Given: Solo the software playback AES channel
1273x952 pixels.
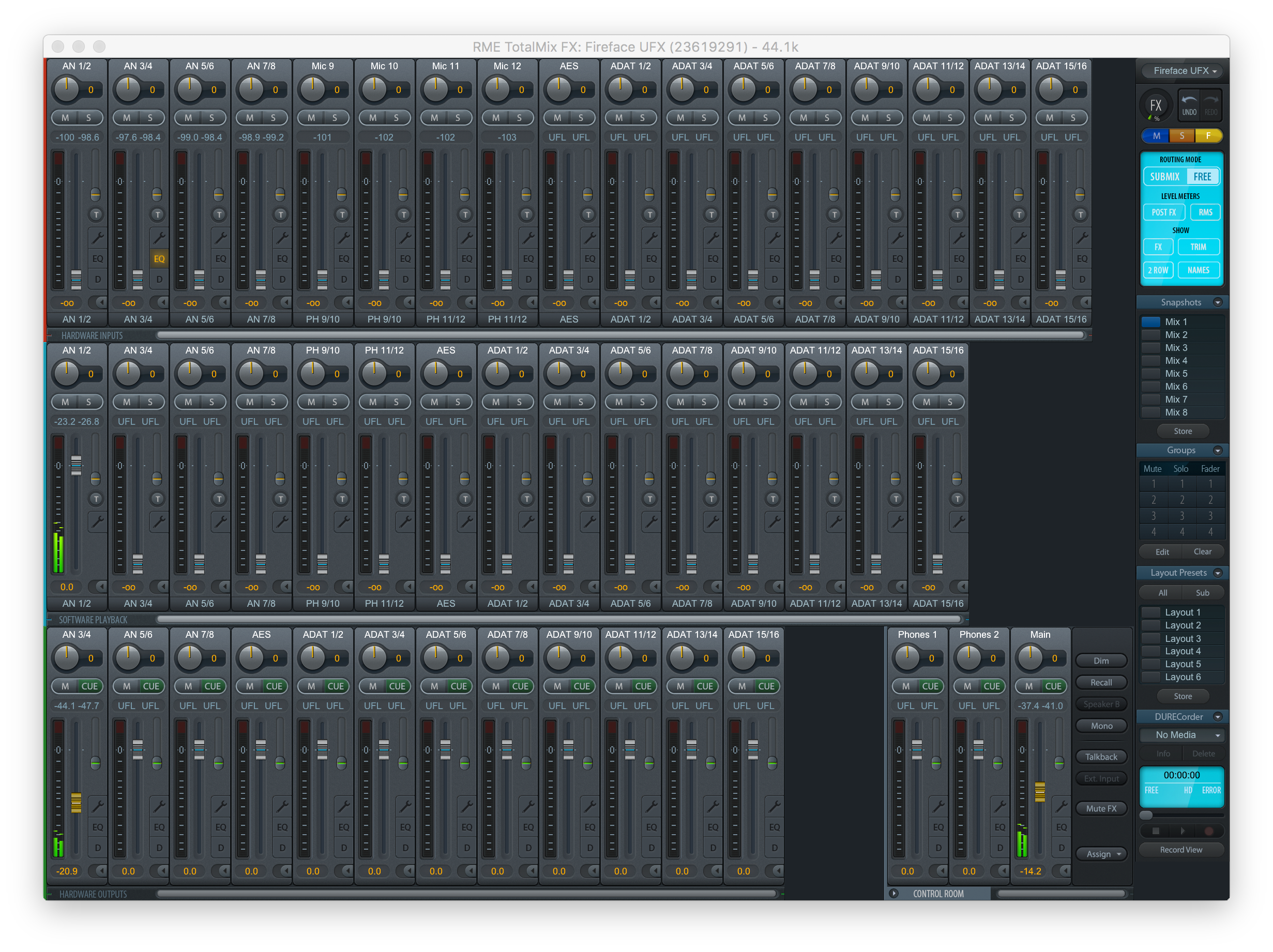Looking at the screenshot, I should [458, 402].
